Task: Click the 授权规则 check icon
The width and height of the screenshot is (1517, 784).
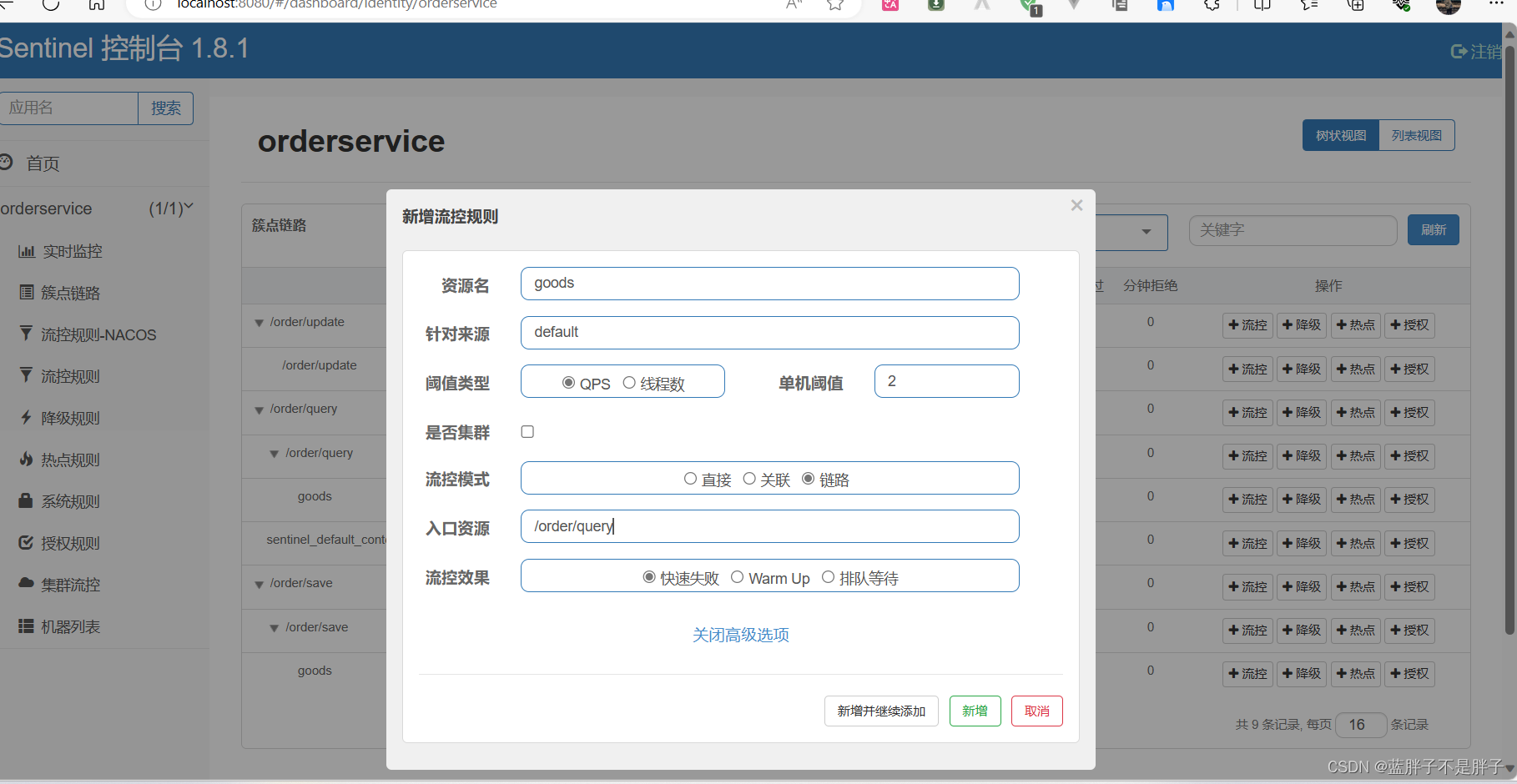Action: click(x=27, y=542)
